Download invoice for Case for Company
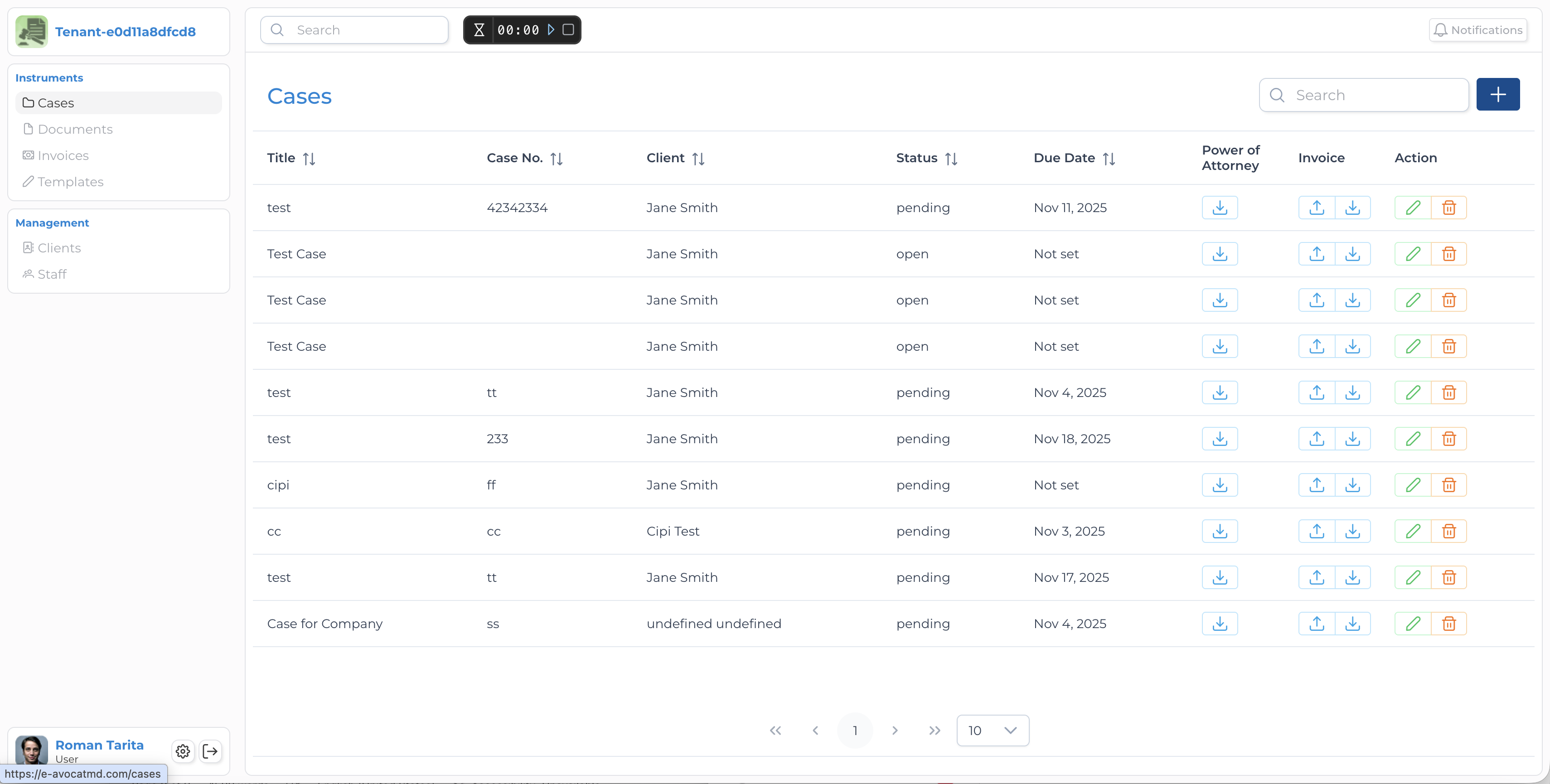Screen dimensions: 1550x784 (x=1352, y=624)
